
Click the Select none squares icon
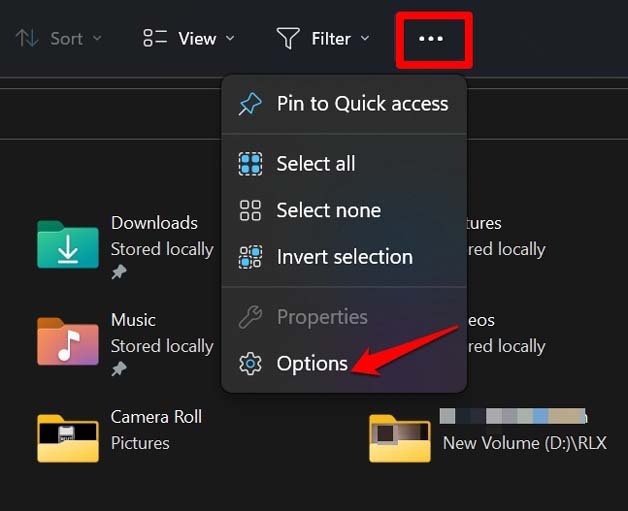(x=250, y=210)
